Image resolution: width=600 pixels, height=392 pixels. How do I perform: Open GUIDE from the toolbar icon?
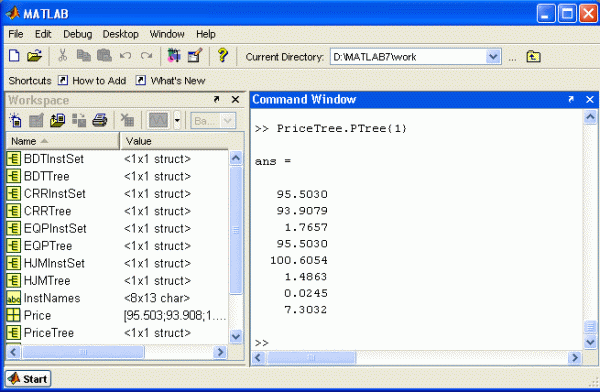coord(195,56)
